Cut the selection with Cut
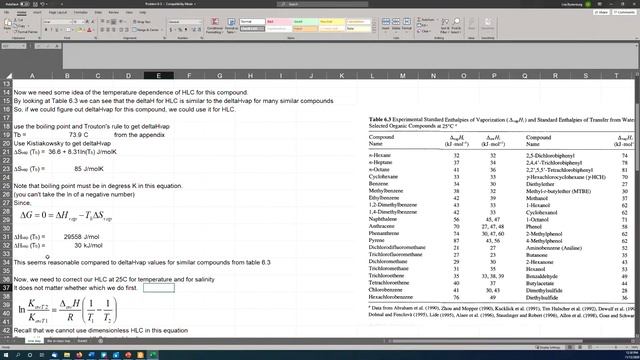The width and height of the screenshot is (640, 360). click(19, 20)
